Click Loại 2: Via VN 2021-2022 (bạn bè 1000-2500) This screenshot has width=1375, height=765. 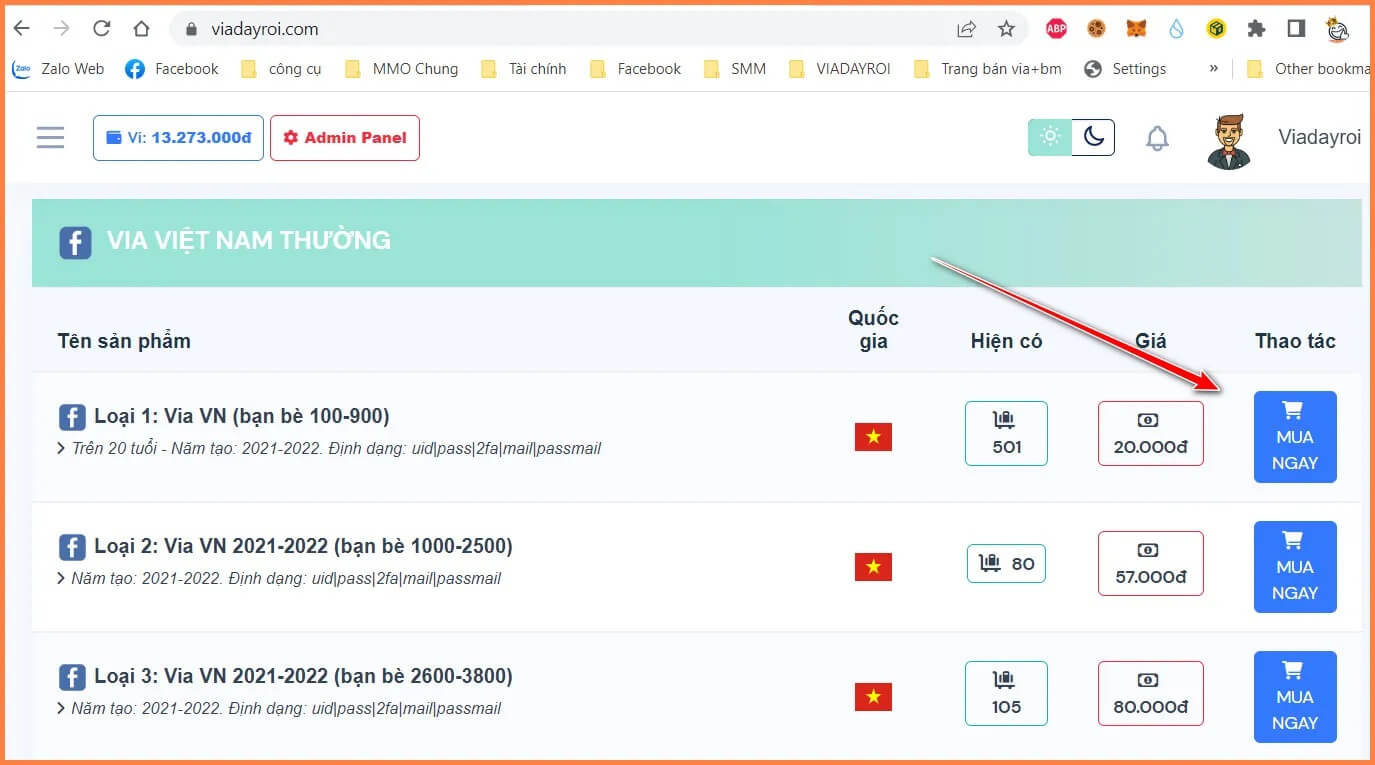click(303, 546)
